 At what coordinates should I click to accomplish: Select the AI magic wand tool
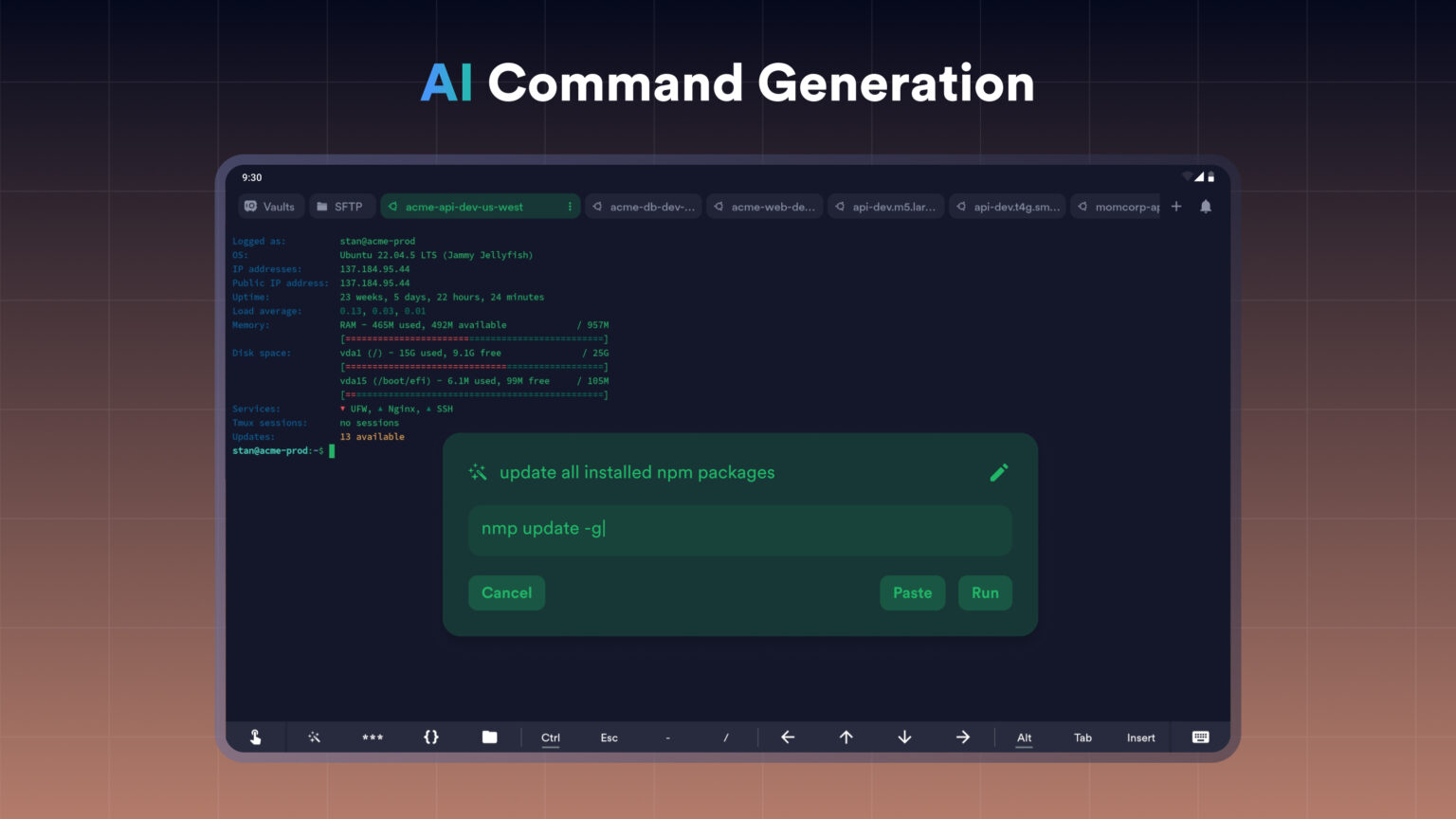coord(314,737)
